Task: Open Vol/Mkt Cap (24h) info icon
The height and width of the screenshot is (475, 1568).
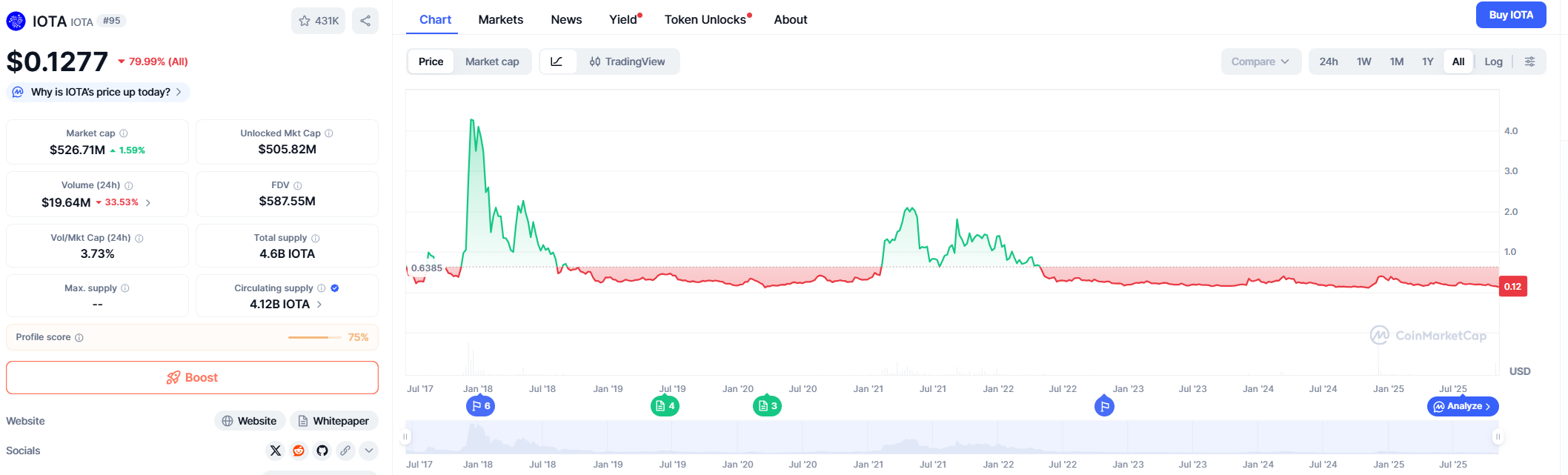Action: click(x=139, y=238)
